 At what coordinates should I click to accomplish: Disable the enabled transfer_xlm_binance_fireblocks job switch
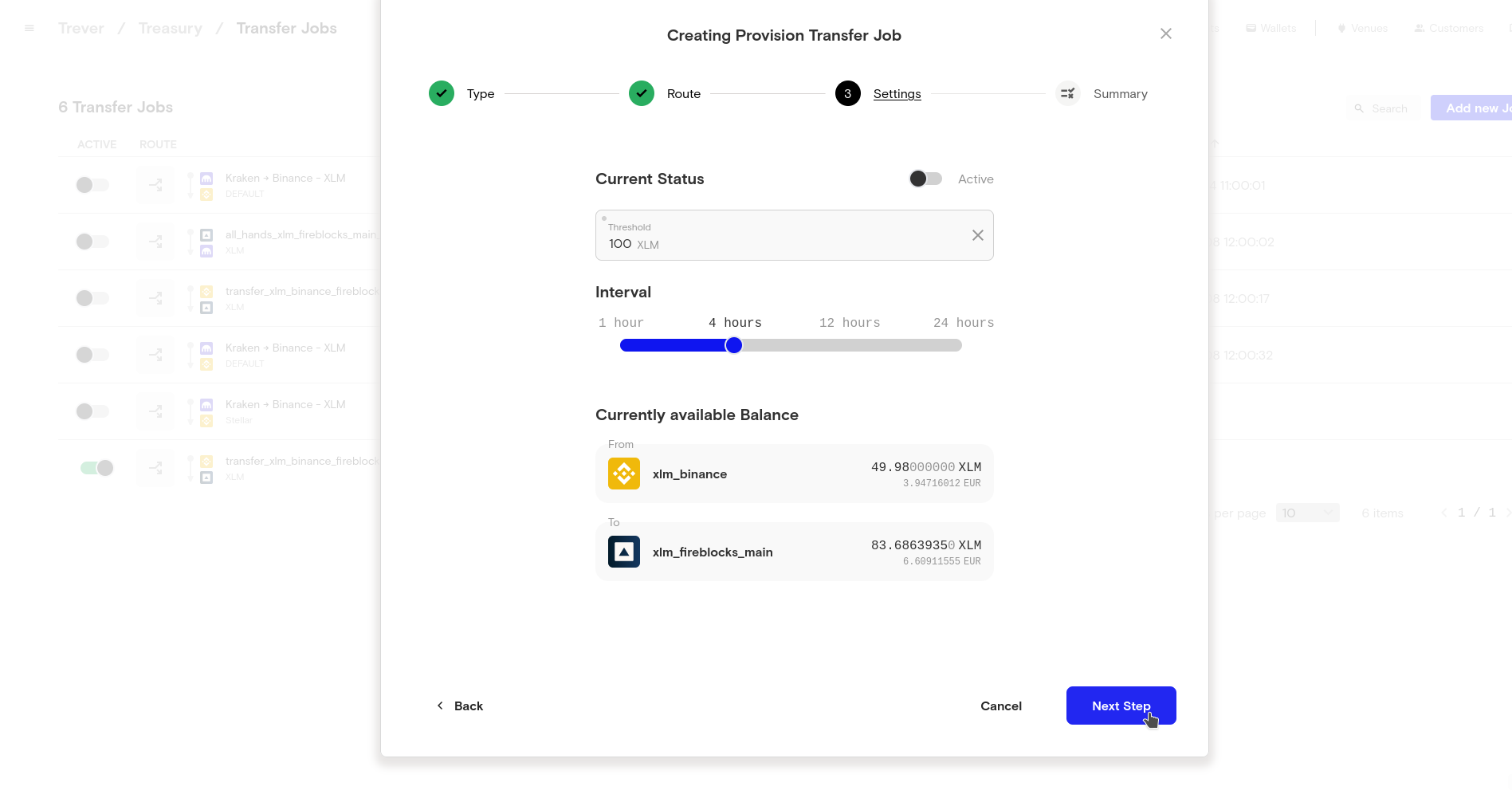(96, 468)
